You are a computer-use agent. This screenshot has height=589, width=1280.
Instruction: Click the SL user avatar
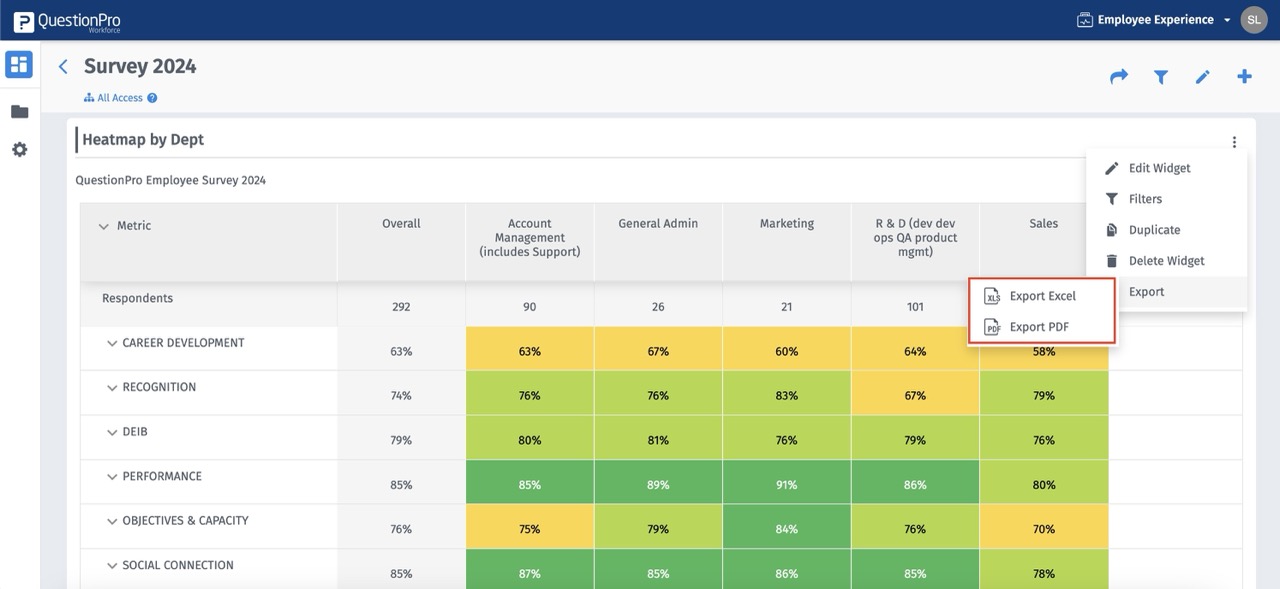pos(1254,20)
